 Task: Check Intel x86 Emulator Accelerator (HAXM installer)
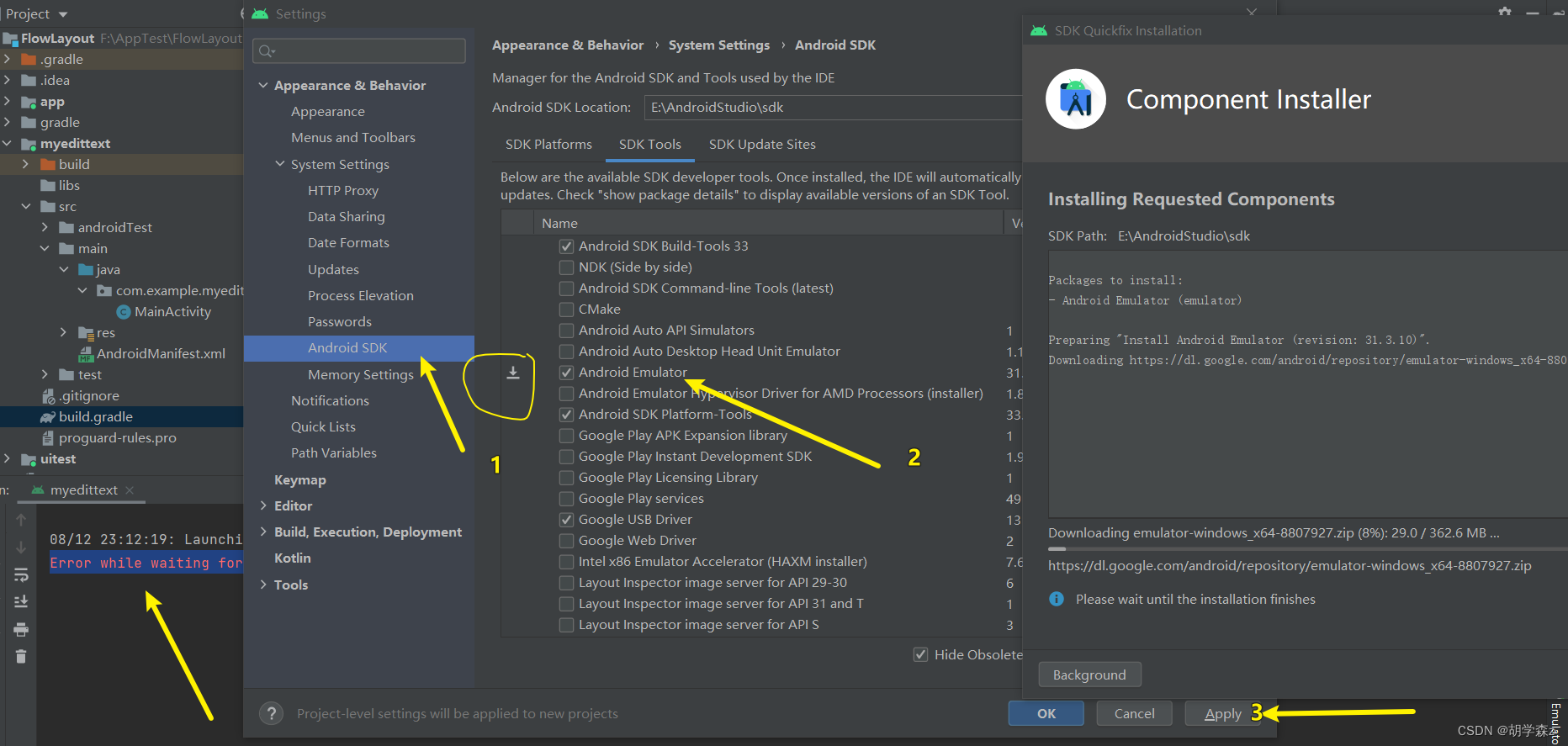(567, 562)
